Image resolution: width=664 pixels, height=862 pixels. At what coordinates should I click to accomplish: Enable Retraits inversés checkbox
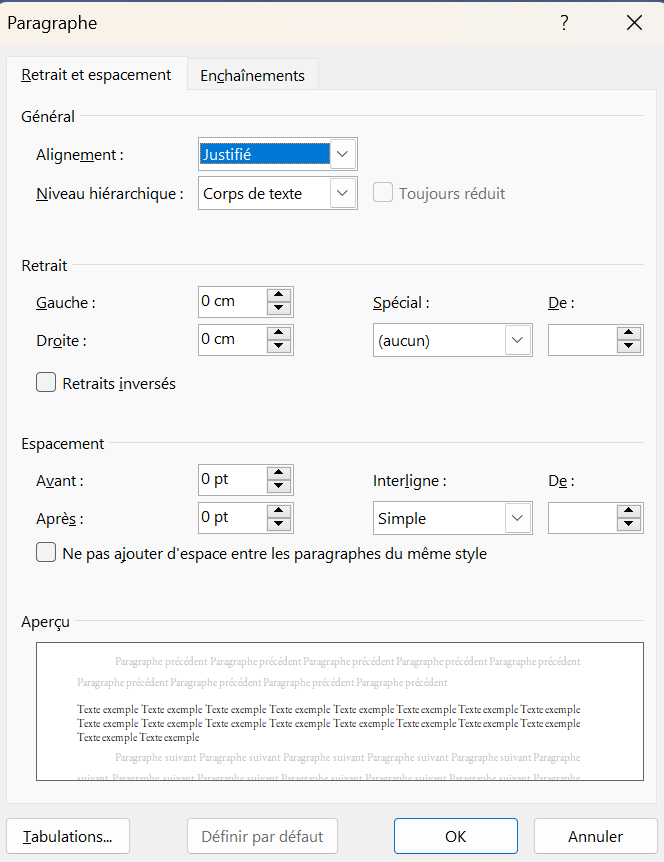point(46,383)
